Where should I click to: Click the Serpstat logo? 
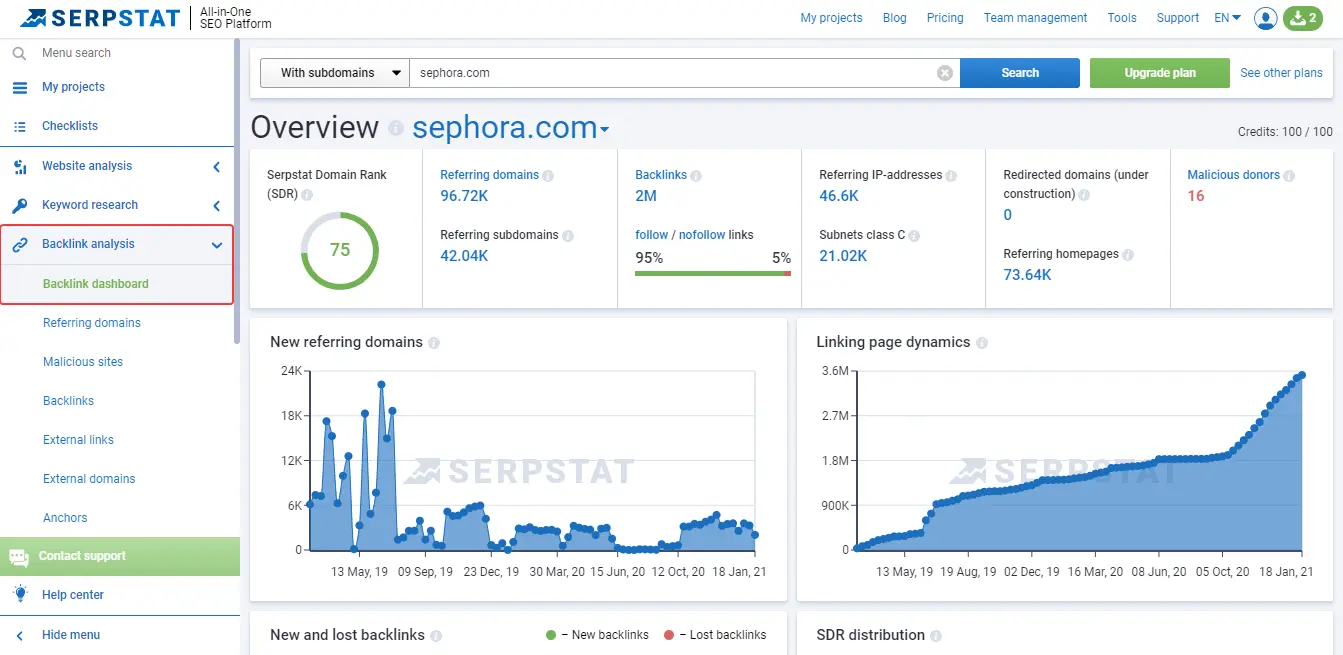[100, 18]
